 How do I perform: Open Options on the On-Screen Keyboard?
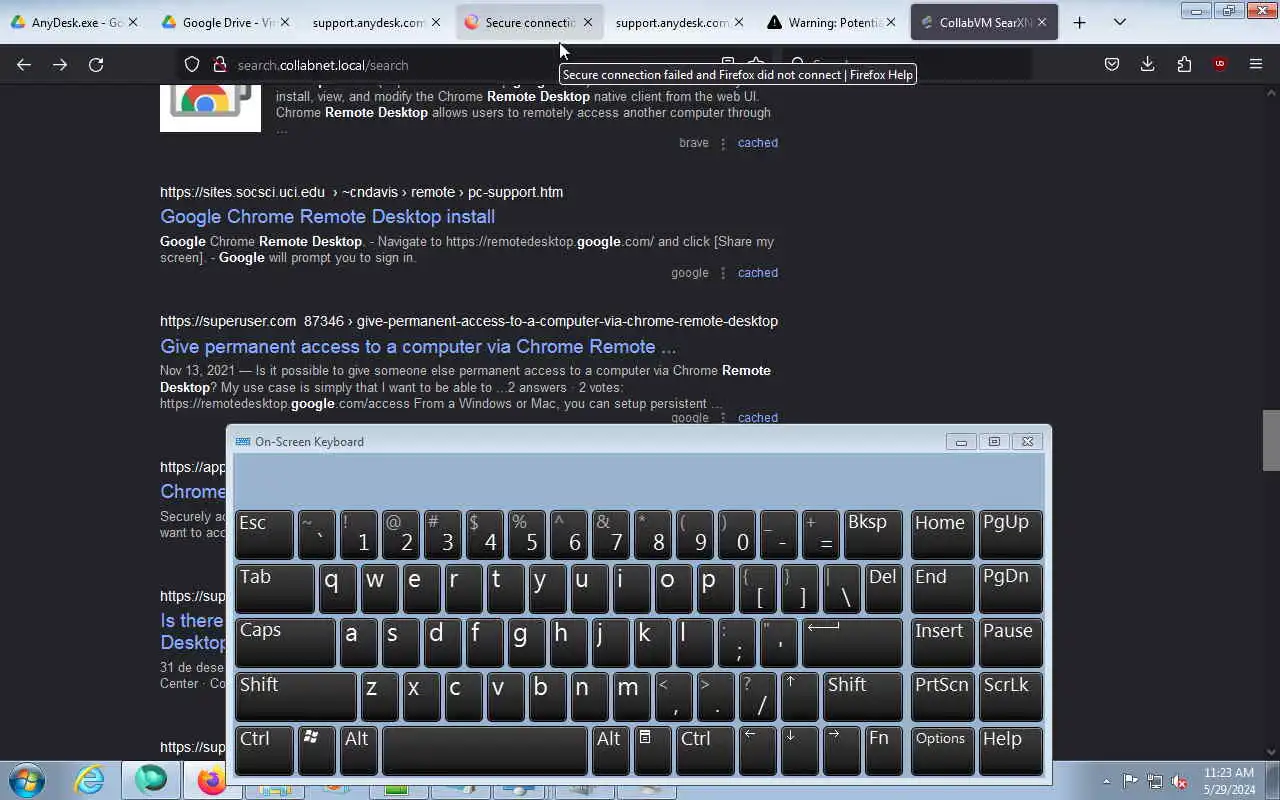[942, 750]
